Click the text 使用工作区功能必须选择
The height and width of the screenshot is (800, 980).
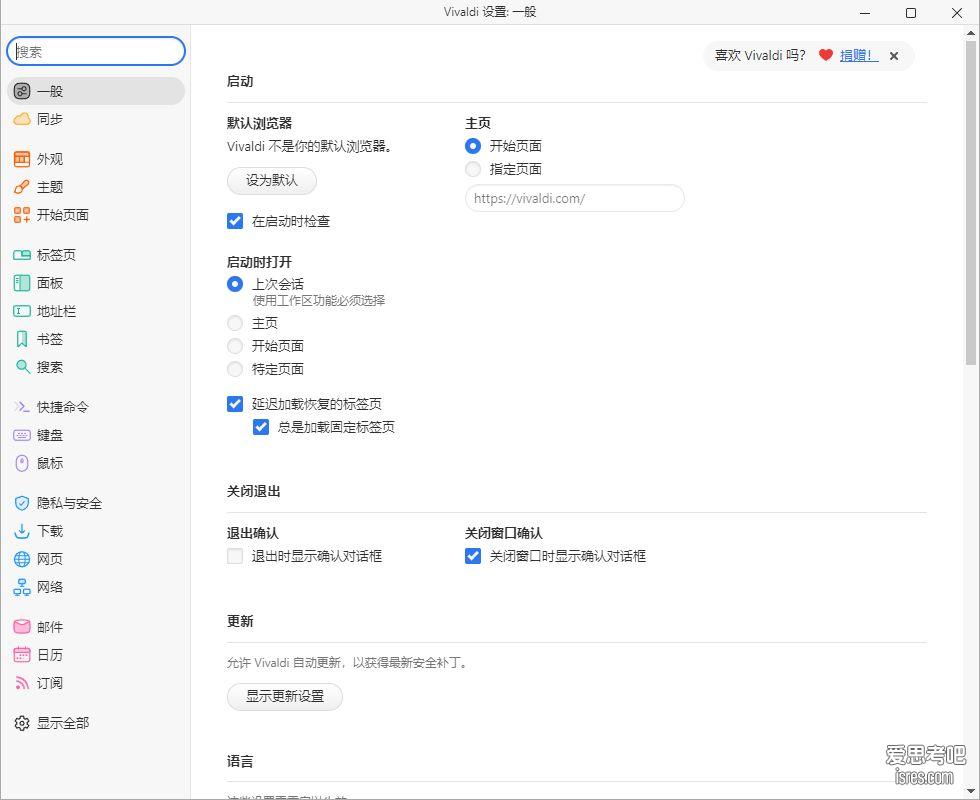[x=319, y=301]
